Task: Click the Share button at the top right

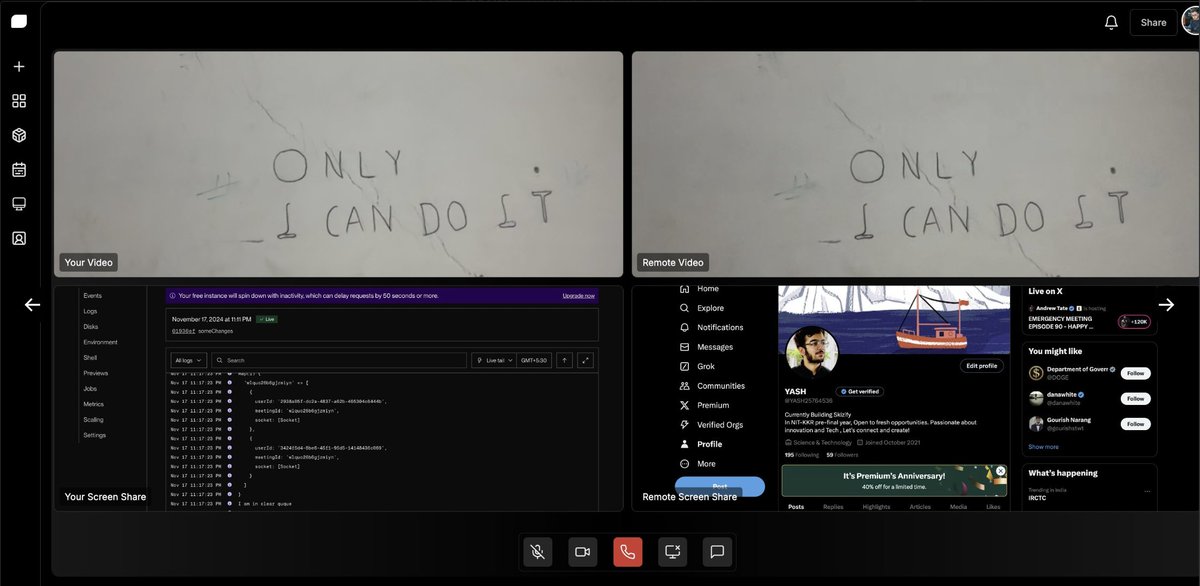Action: tap(1153, 22)
